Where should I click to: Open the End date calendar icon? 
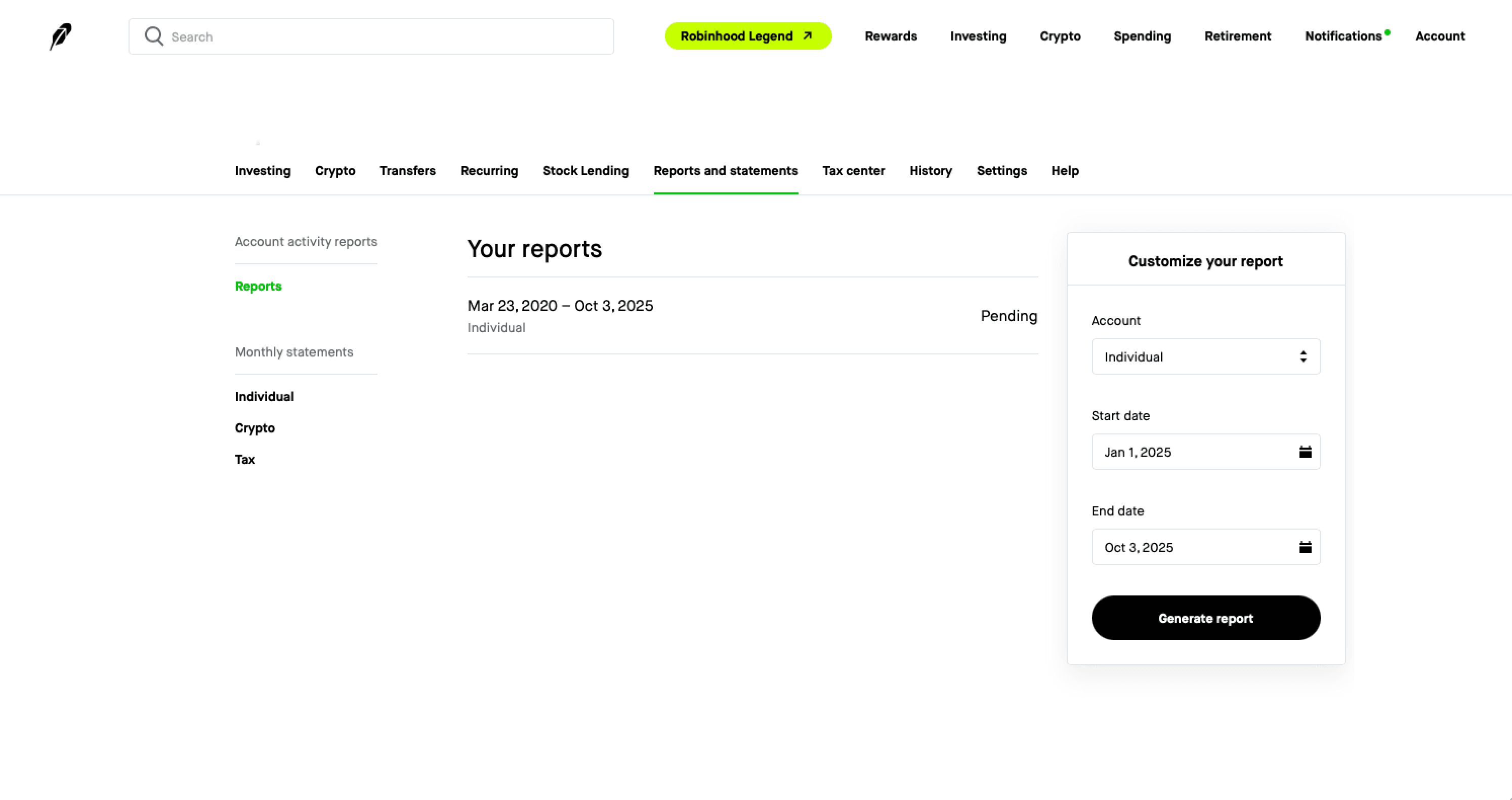coord(1305,547)
